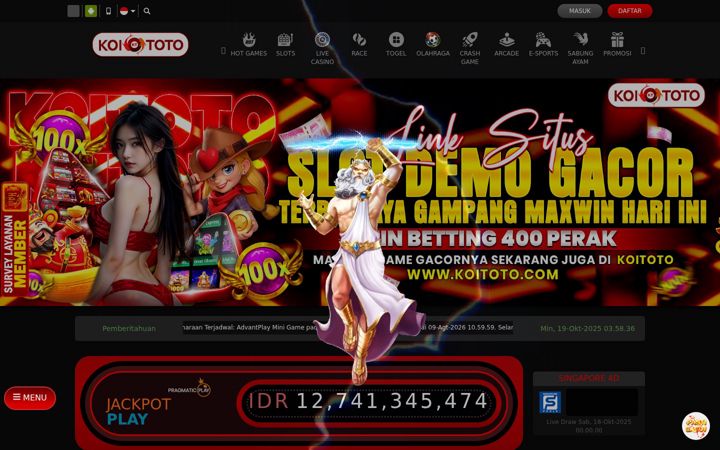
Task: Click the KOITOTO logo on banner
Action: click(656, 95)
